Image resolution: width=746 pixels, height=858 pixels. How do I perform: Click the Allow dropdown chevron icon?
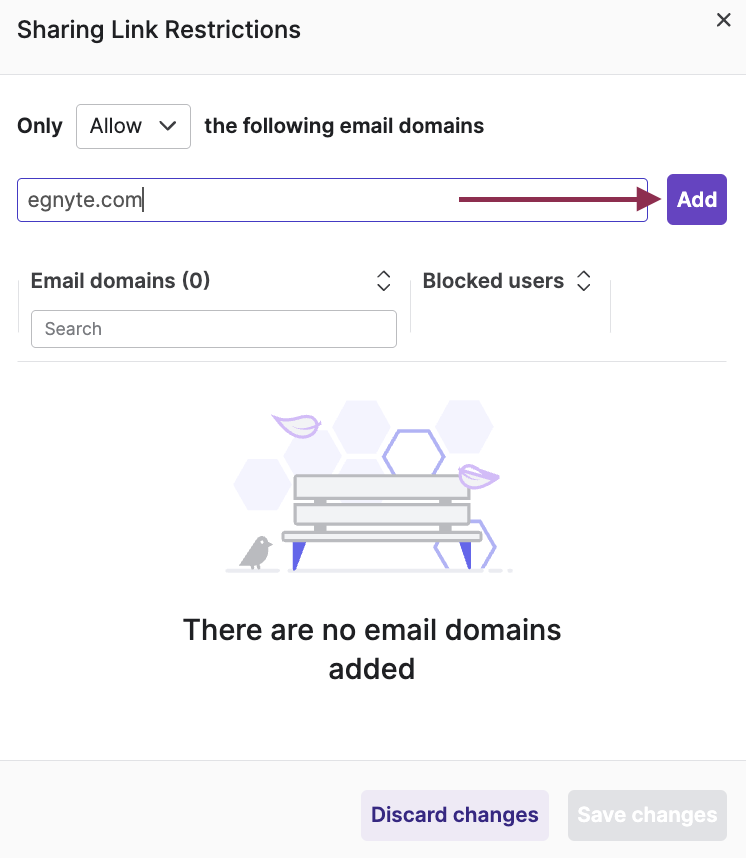[x=168, y=126]
